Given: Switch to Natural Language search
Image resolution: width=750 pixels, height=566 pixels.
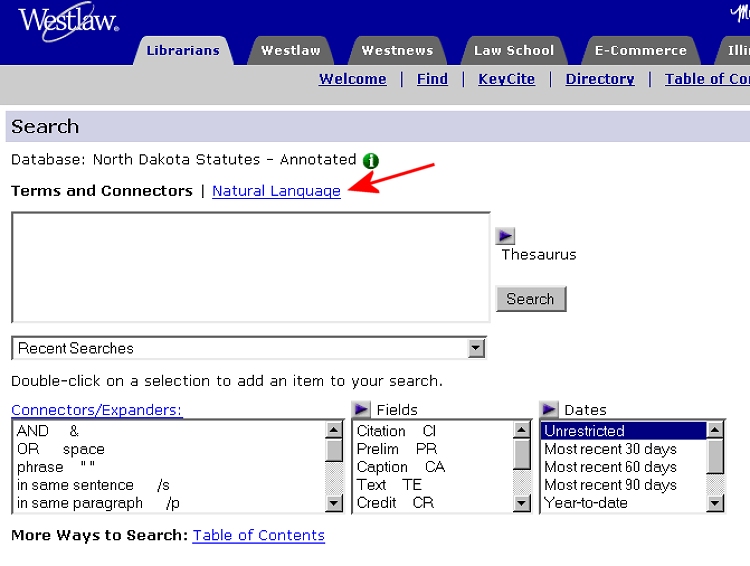Looking at the screenshot, I should [276, 191].
